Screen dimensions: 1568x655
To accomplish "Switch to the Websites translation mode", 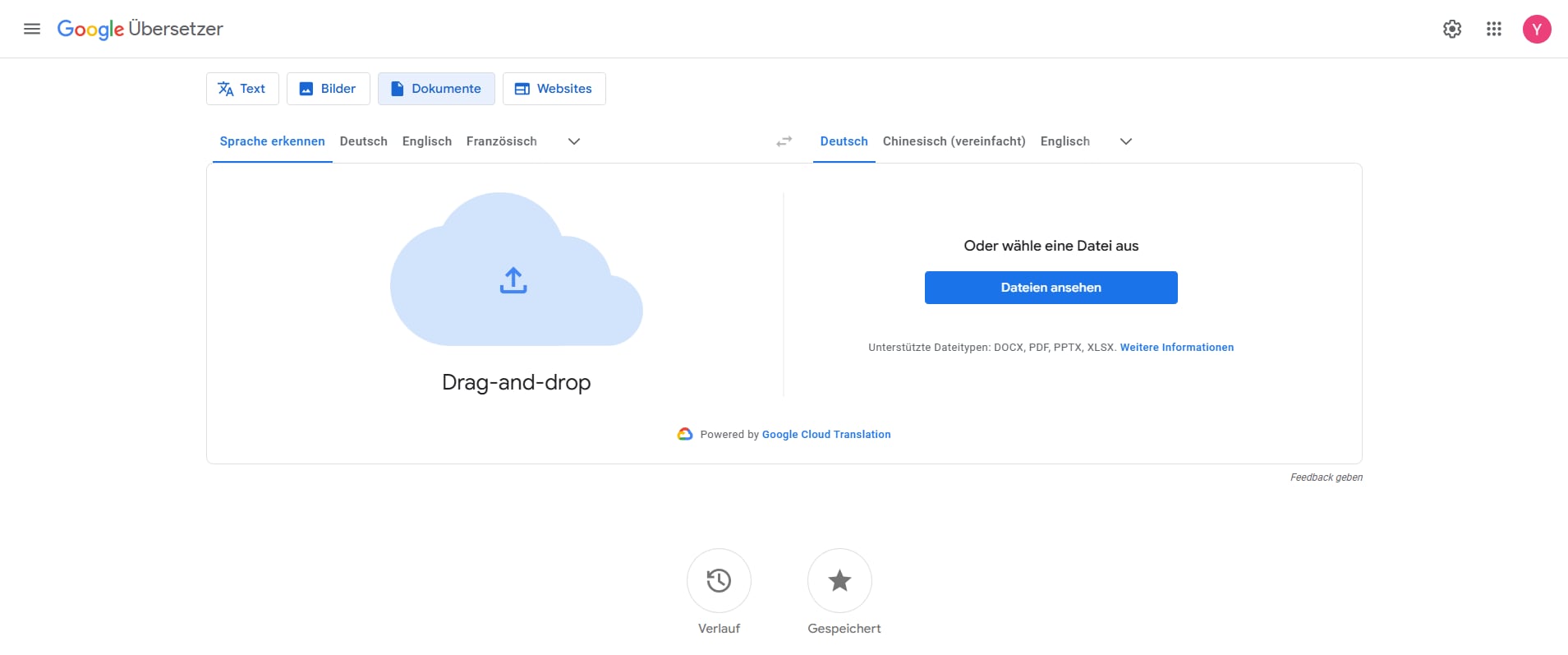I will pos(554,89).
